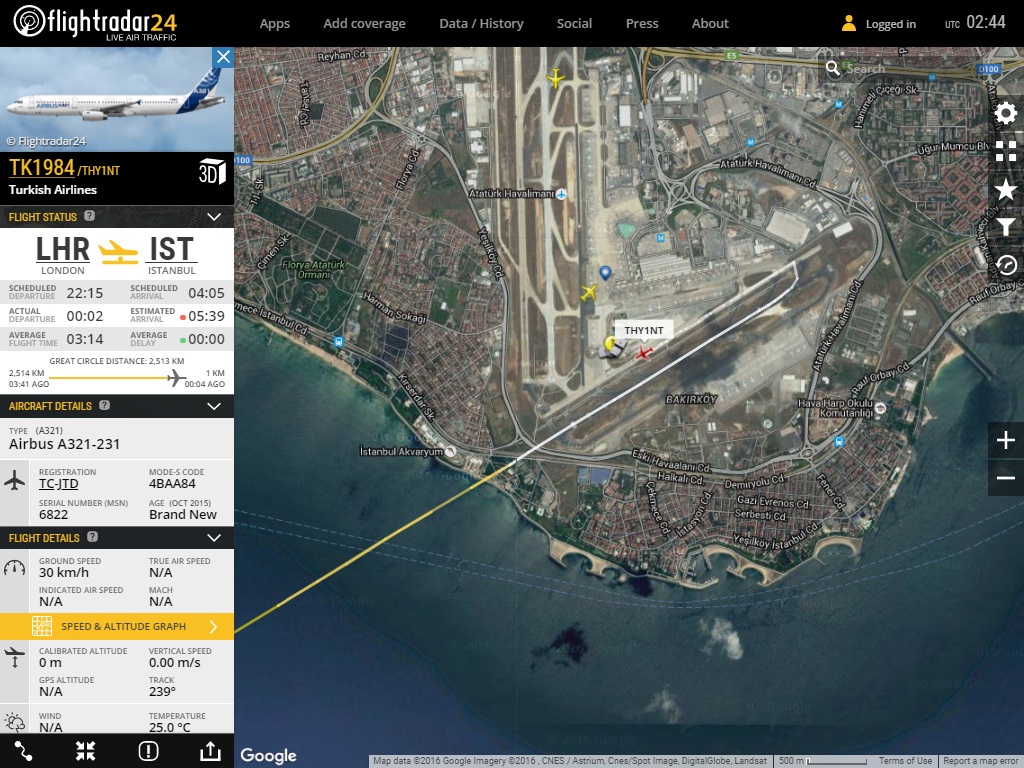Open the Data / History menu
1024x768 pixels.
(x=481, y=23)
